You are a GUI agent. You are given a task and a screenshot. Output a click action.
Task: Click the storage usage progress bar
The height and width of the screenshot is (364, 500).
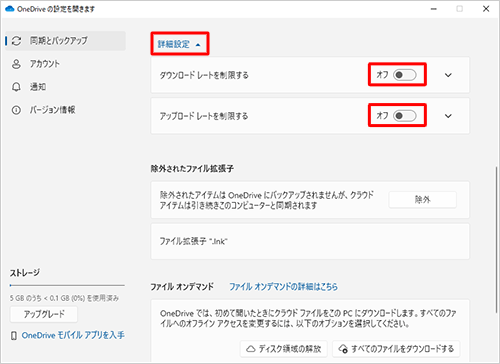tap(67, 286)
